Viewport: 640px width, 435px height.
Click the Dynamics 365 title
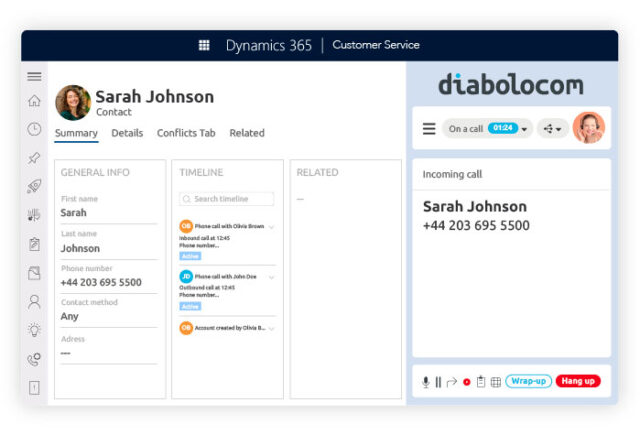pos(269,45)
